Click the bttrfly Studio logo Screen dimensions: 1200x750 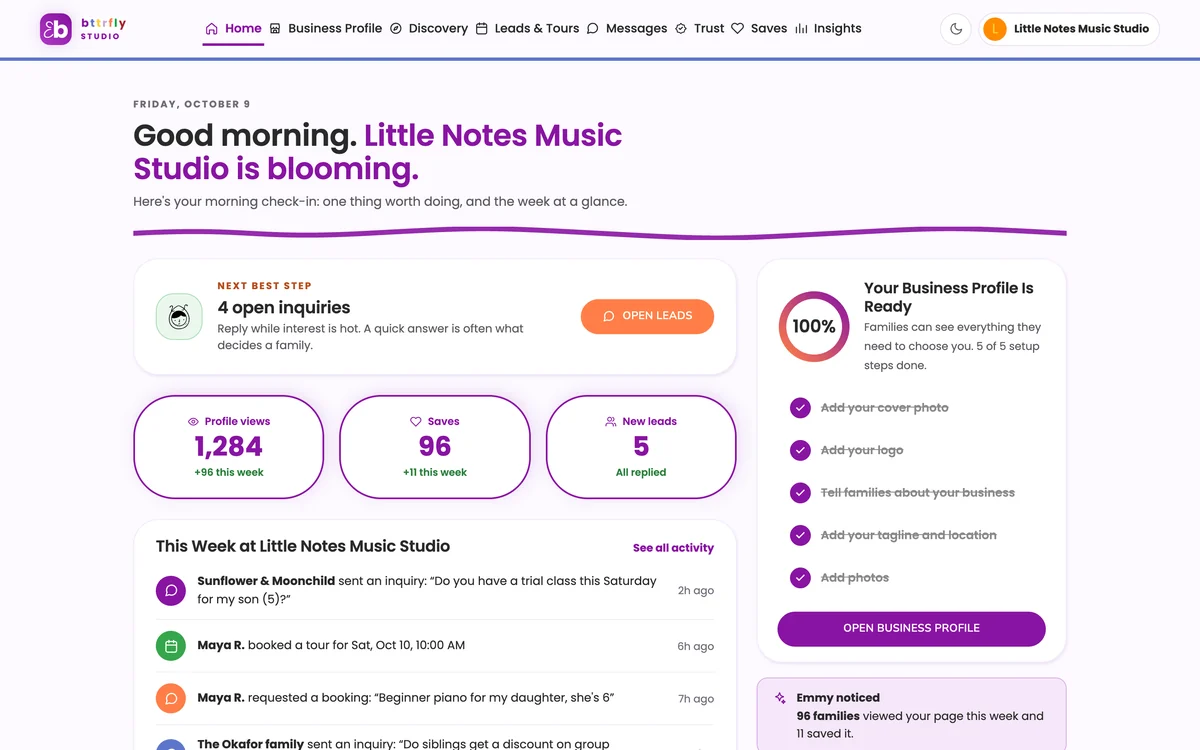83,29
